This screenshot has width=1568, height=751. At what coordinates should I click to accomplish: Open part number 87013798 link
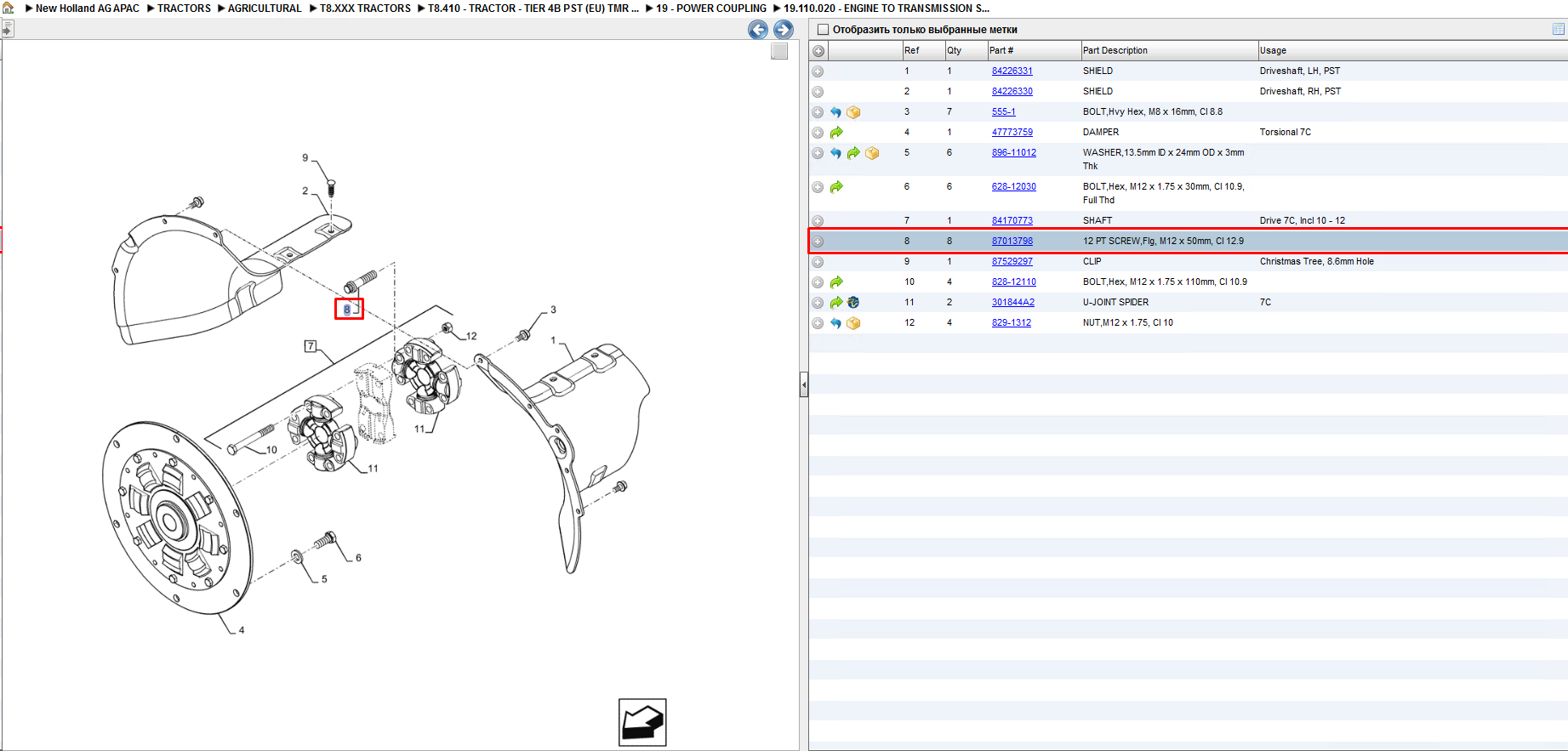pyautogui.click(x=1012, y=242)
